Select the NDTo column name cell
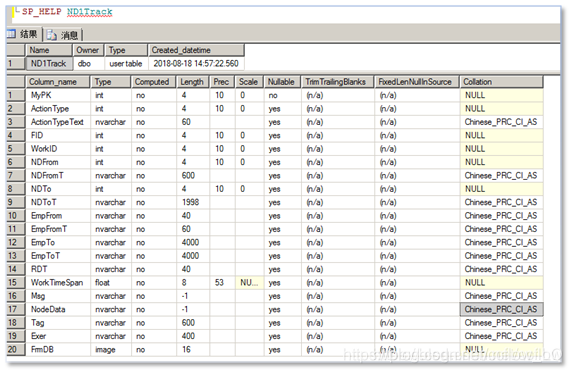Screen dimensions: 572x373 click(x=58, y=189)
